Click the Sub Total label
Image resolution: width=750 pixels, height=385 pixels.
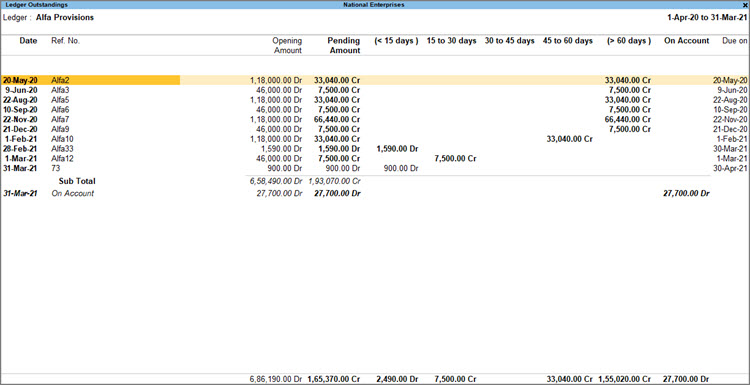click(77, 181)
